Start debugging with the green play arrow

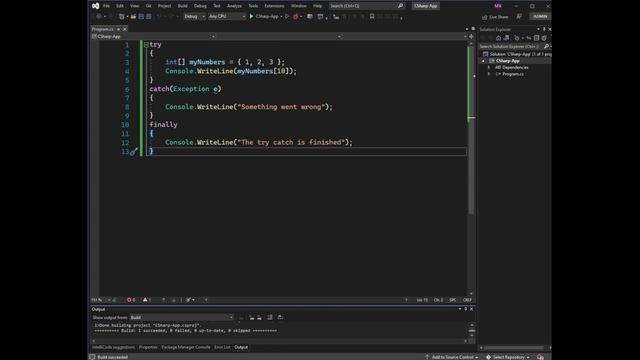251,16
